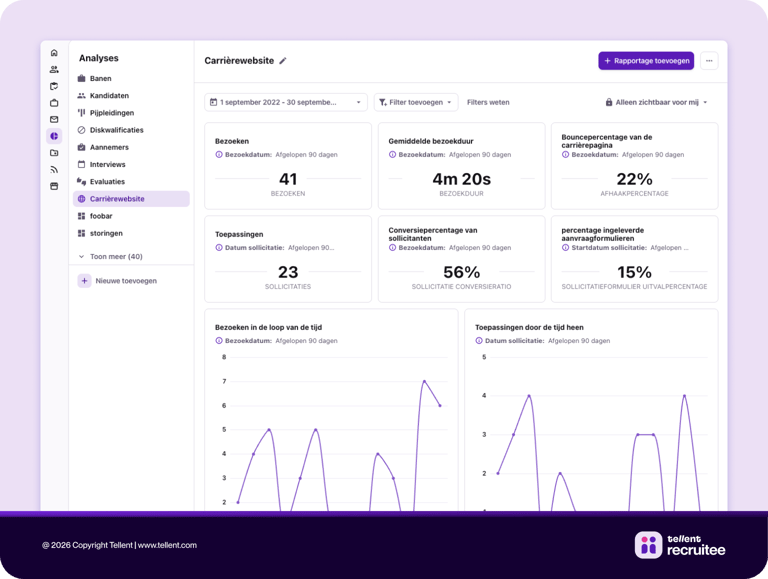Click info icon under Bezoeken card title

[219, 155]
